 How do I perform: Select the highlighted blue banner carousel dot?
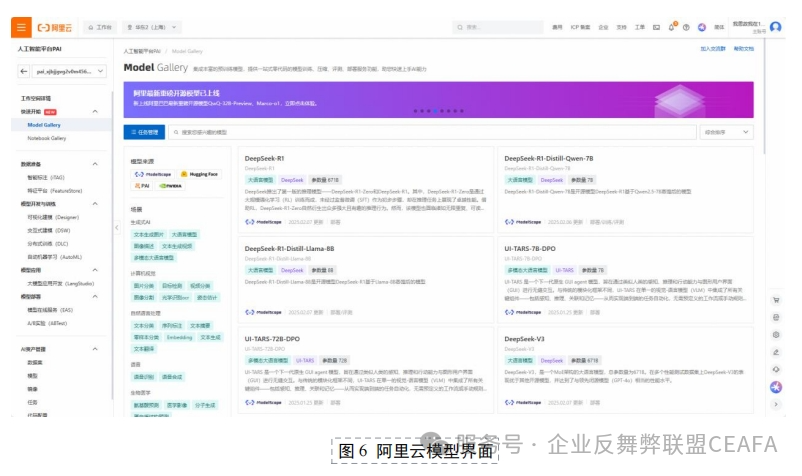click(x=435, y=111)
